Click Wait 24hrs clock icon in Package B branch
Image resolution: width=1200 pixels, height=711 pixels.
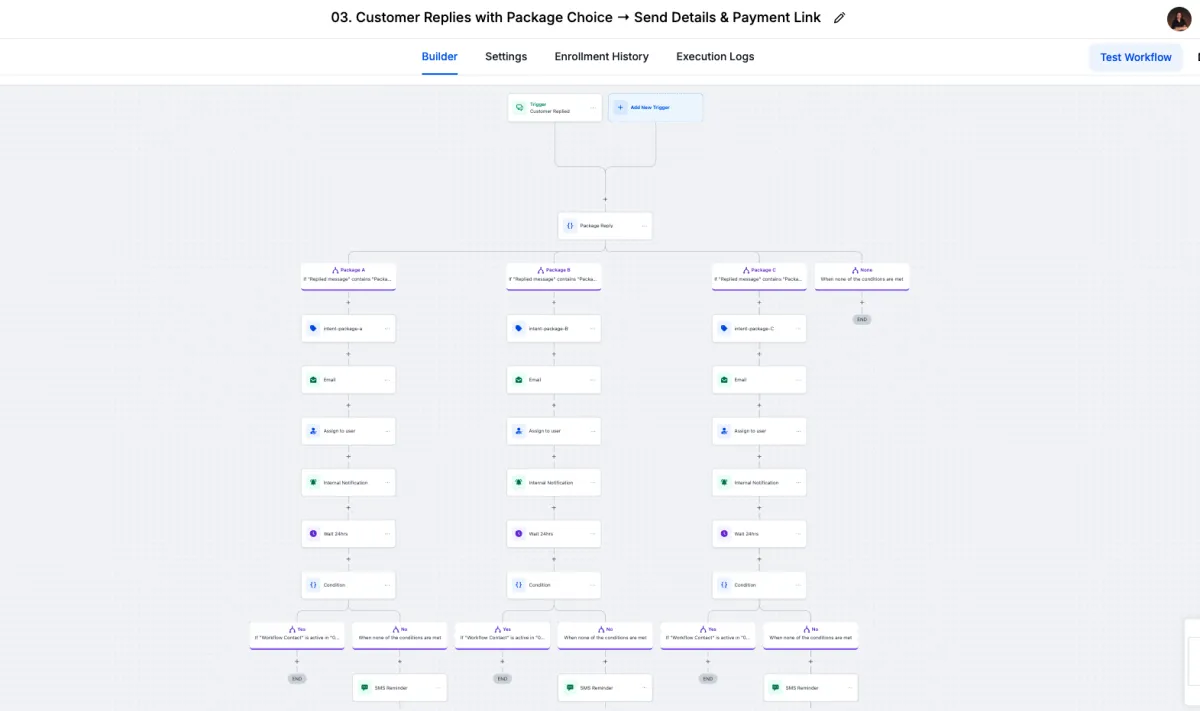click(x=519, y=534)
